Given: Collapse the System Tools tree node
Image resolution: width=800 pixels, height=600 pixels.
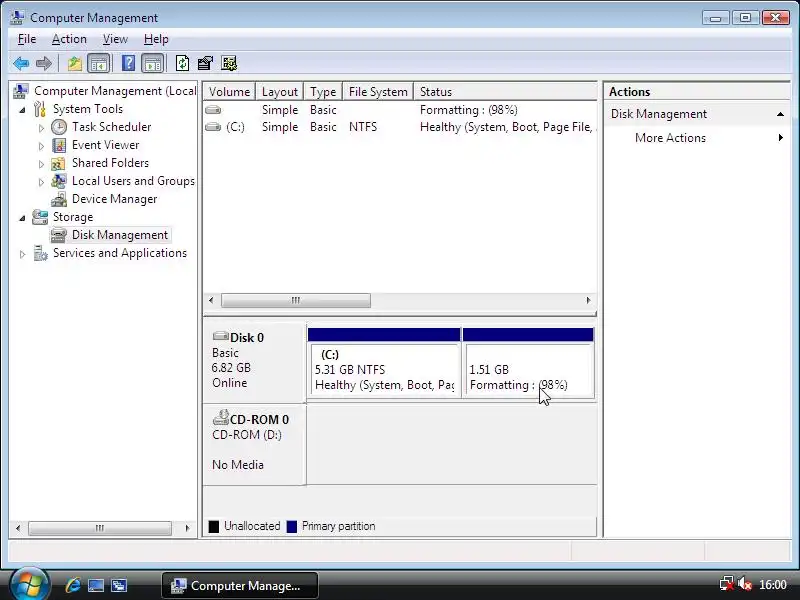Looking at the screenshot, I should [x=22, y=110].
